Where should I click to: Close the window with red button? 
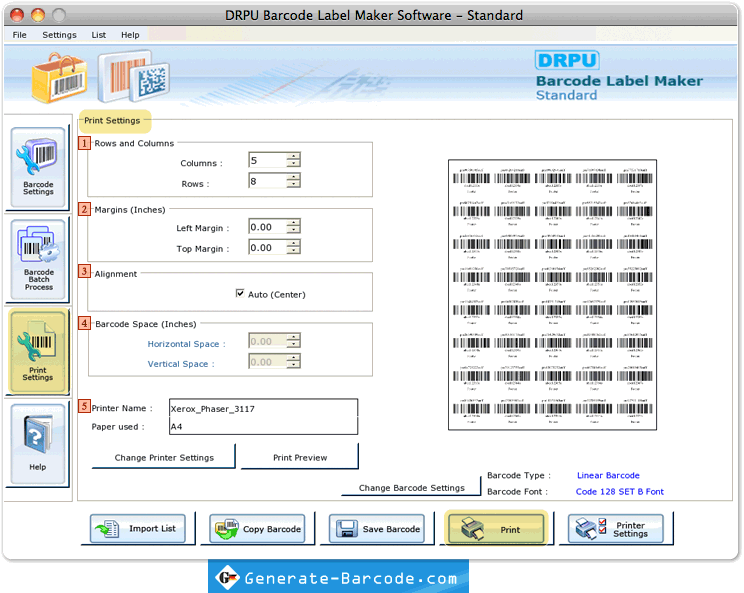coord(17,15)
